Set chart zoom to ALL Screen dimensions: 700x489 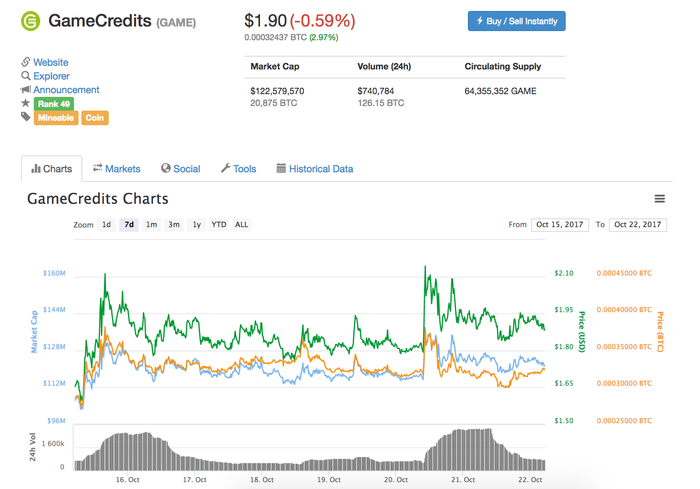[242, 225]
